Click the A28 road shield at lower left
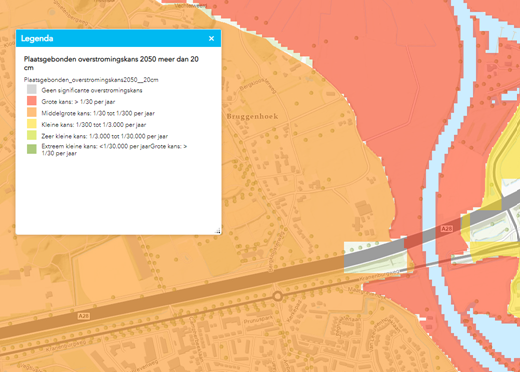The height and width of the screenshot is (372, 520). click(x=84, y=316)
